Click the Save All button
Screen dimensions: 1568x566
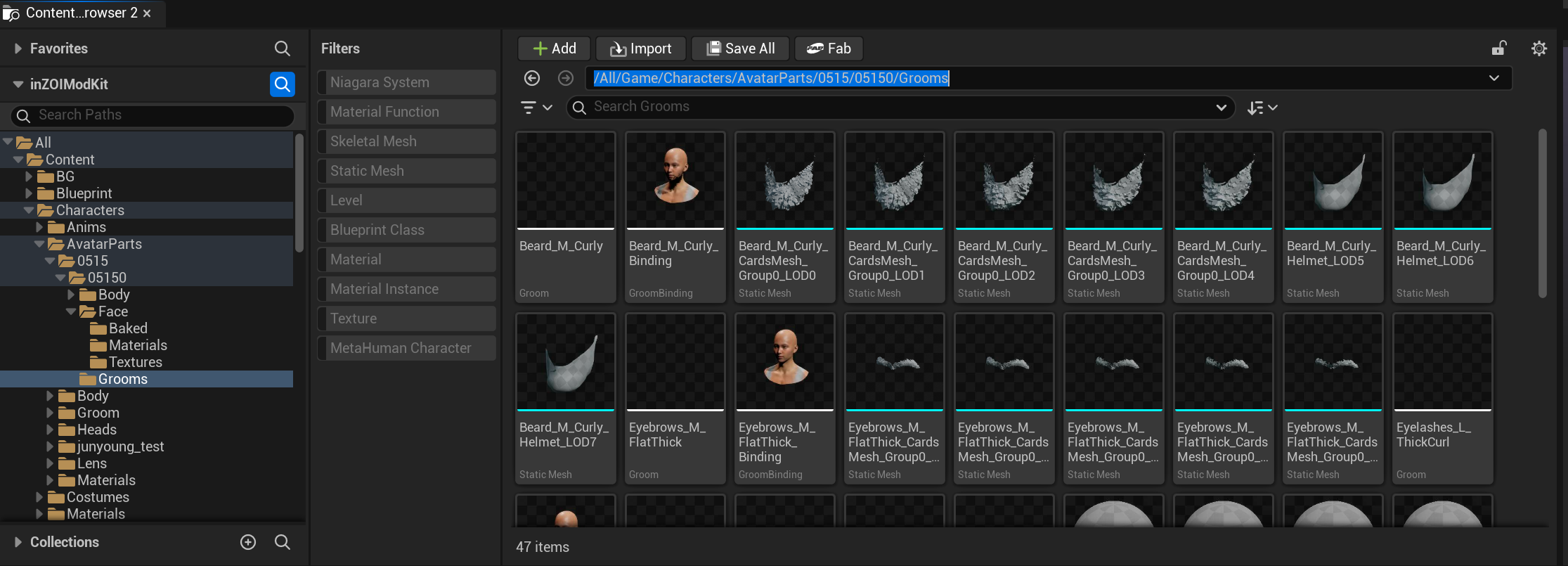pyautogui.click(x=740, y=49)
